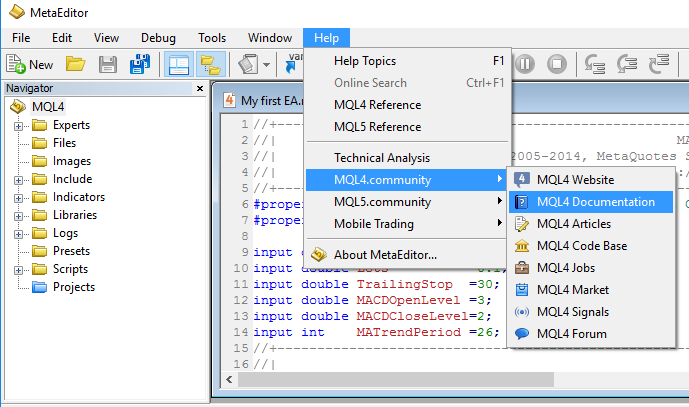Screen dimensions: 689x407
Task: Select the MQL4 Documentation submenu item
Action: point(595,202)
